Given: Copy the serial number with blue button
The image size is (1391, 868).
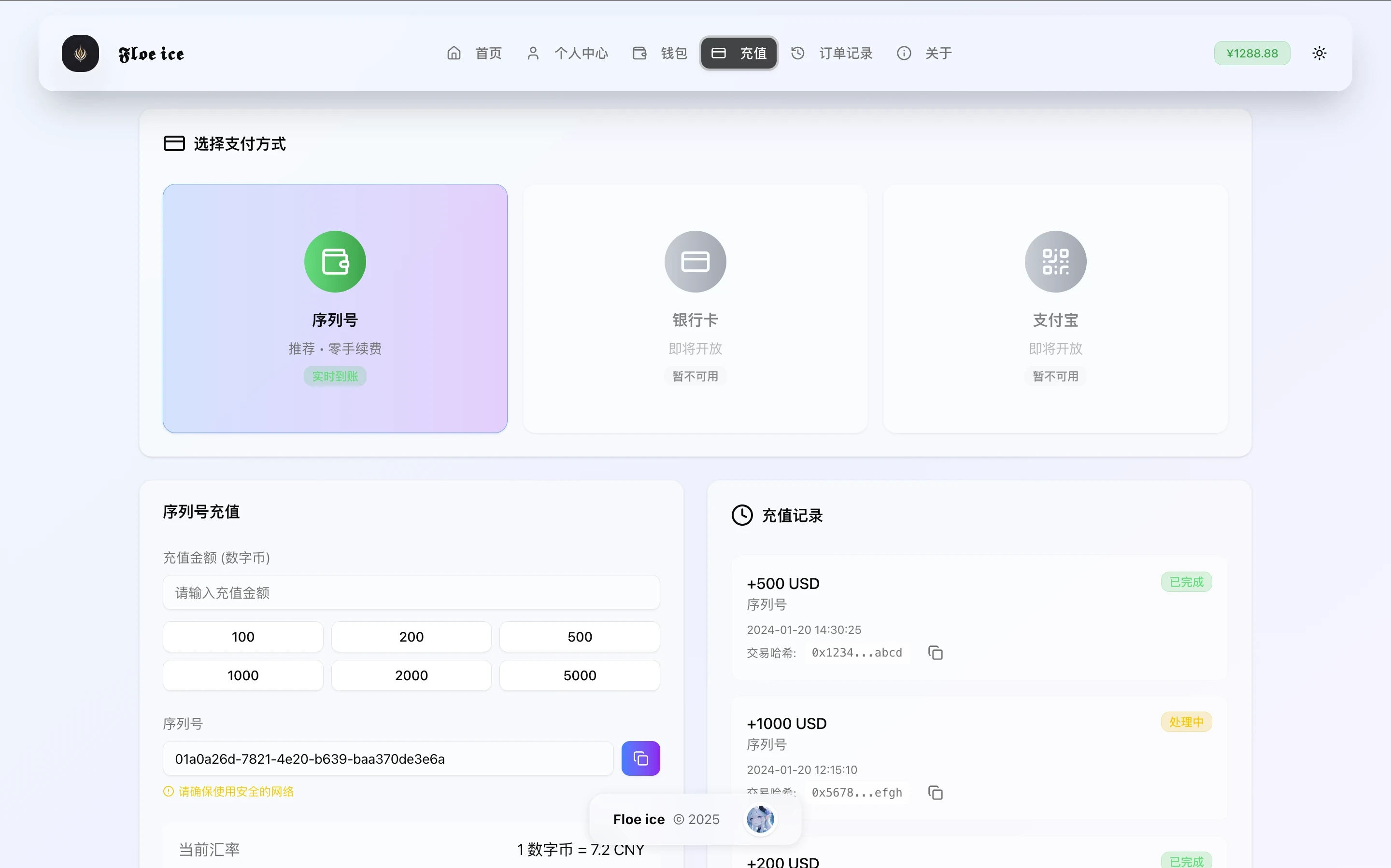Looking at the screenshot, I should click(x=640, y=758).
